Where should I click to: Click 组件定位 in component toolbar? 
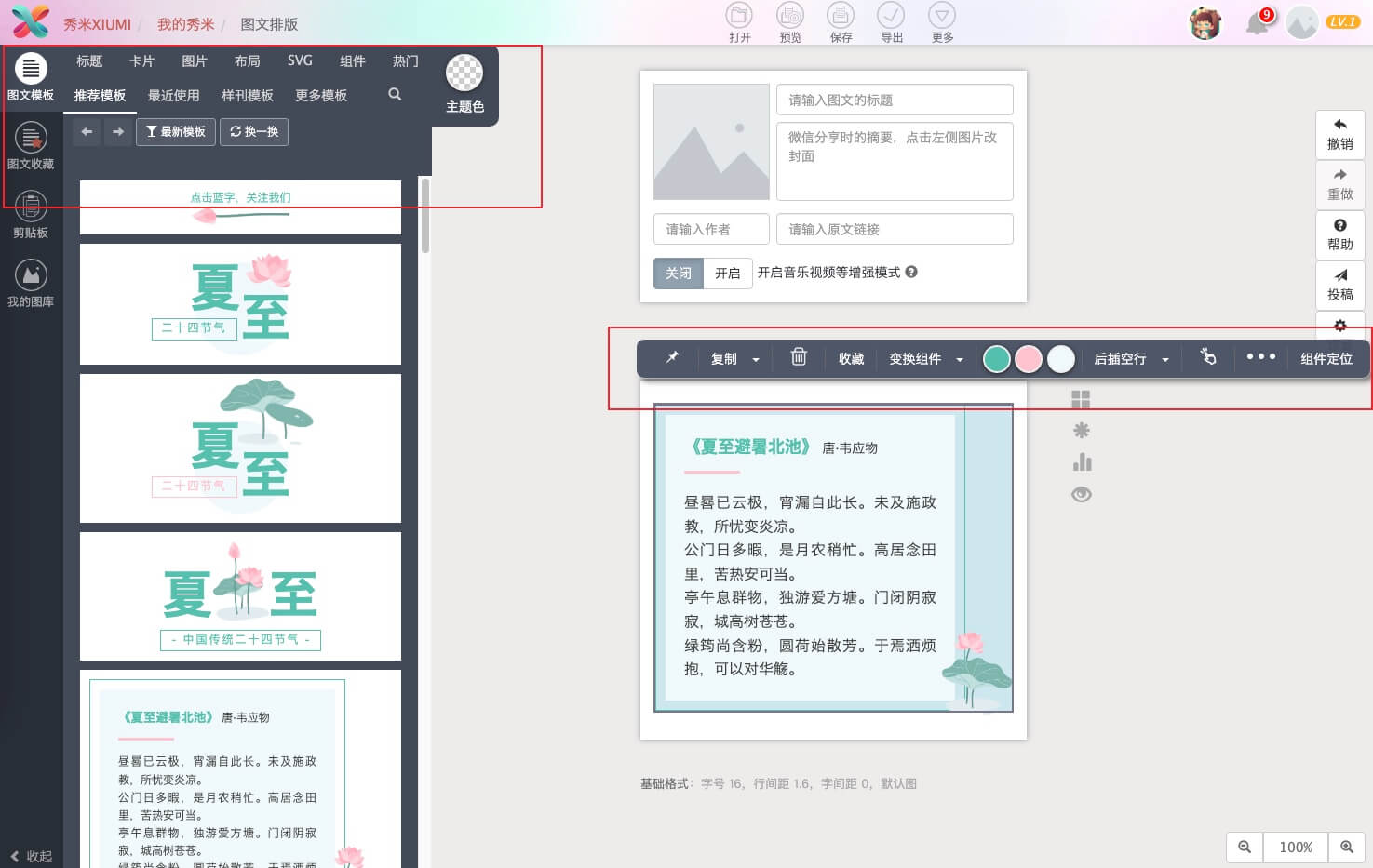pyautogui.click(x=1326, y=359)
